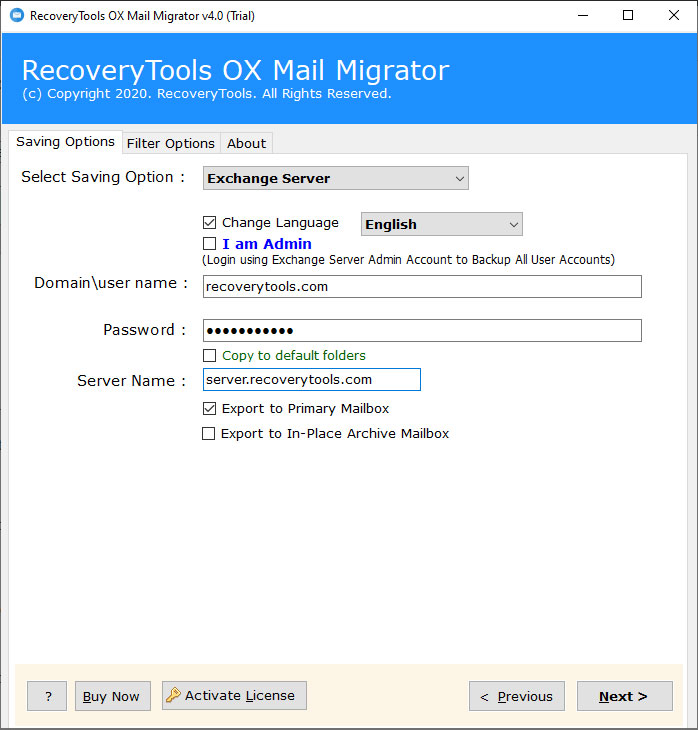This screenshot has width=698, height=730.
Task: Open the English language dropdown
Action: [441, 224]
